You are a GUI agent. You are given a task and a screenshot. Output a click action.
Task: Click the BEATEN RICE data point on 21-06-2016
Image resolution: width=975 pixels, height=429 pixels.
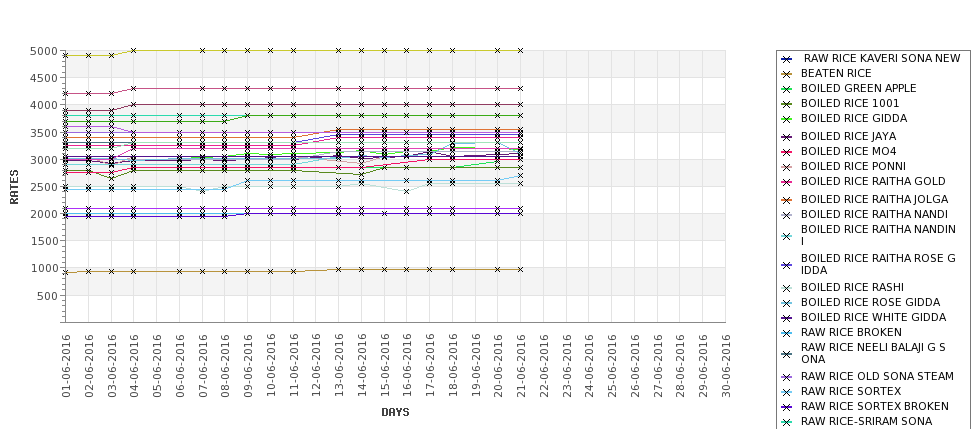[520, 269]
